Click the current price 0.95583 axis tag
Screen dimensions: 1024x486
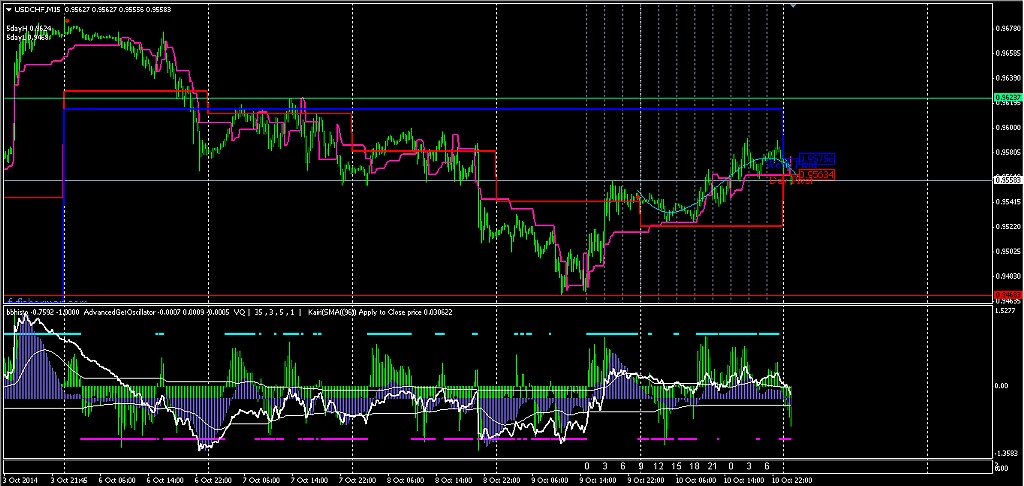1008,180
